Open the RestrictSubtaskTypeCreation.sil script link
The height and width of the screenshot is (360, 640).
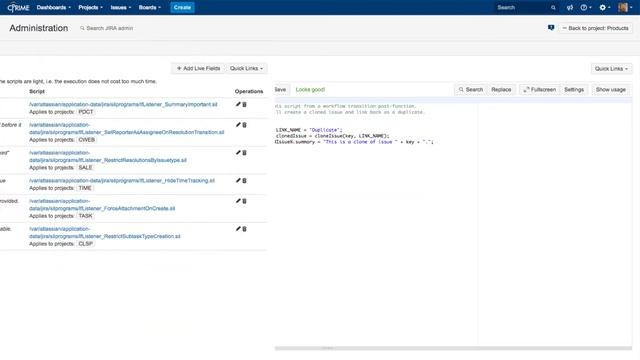tap(104, 233)
